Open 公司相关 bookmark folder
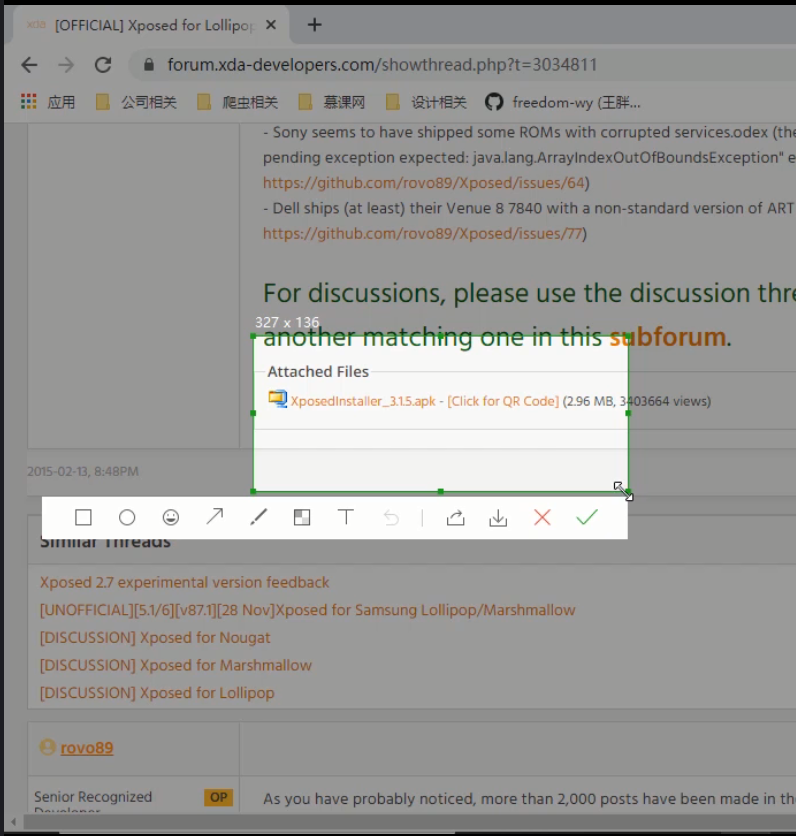This screenshot has width=796, height=836. click(136, 102)
